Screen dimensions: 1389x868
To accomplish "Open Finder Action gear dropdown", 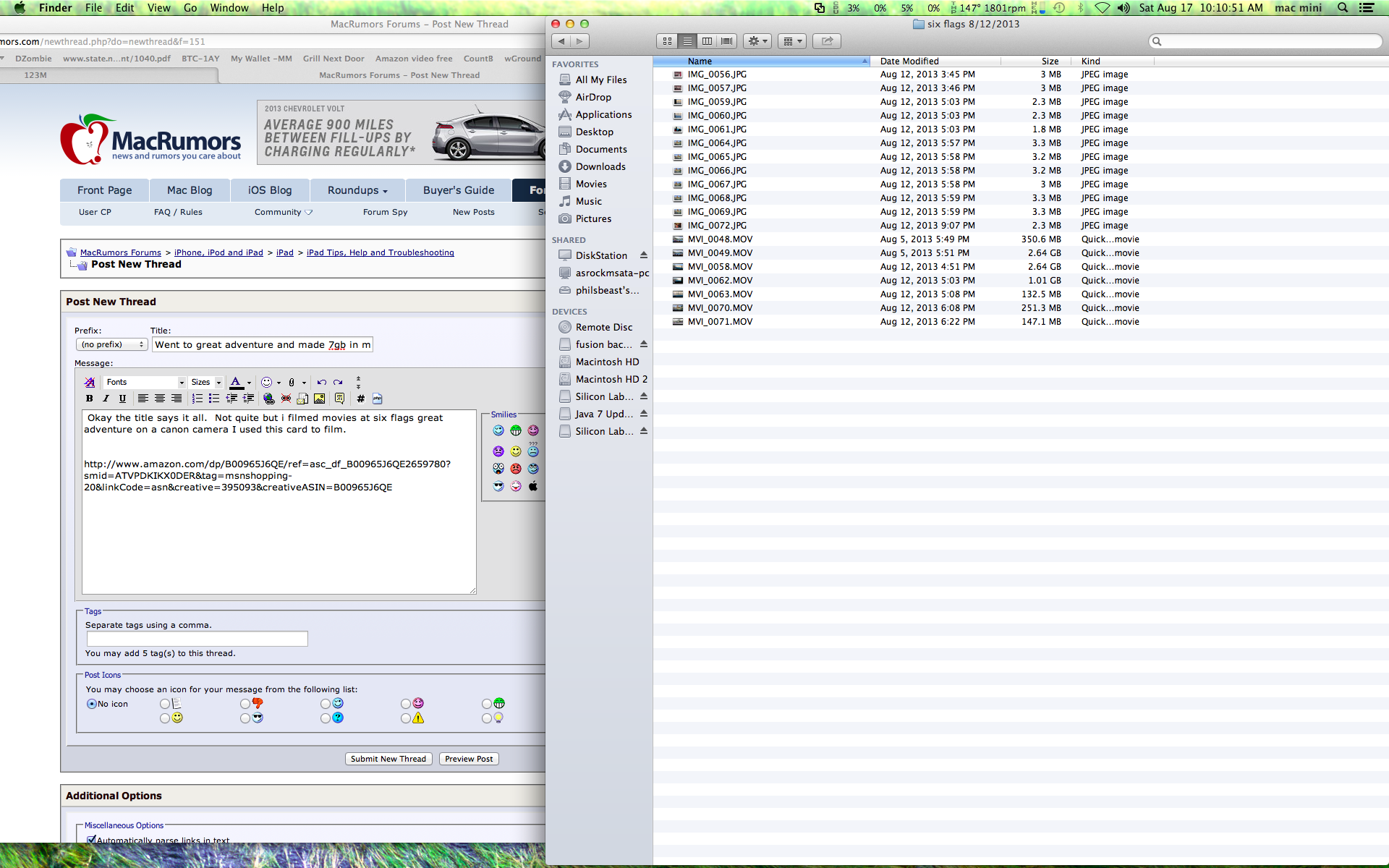I will point(757,41).
